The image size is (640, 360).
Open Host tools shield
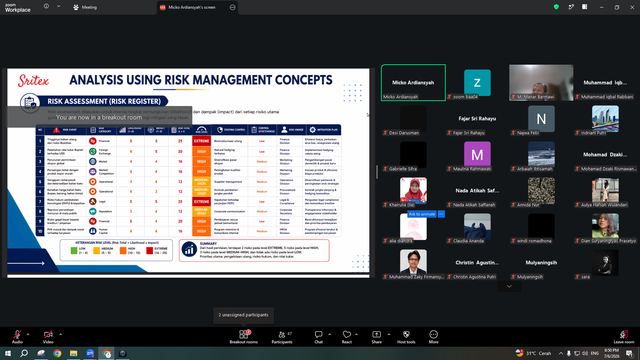pos(406,337)
